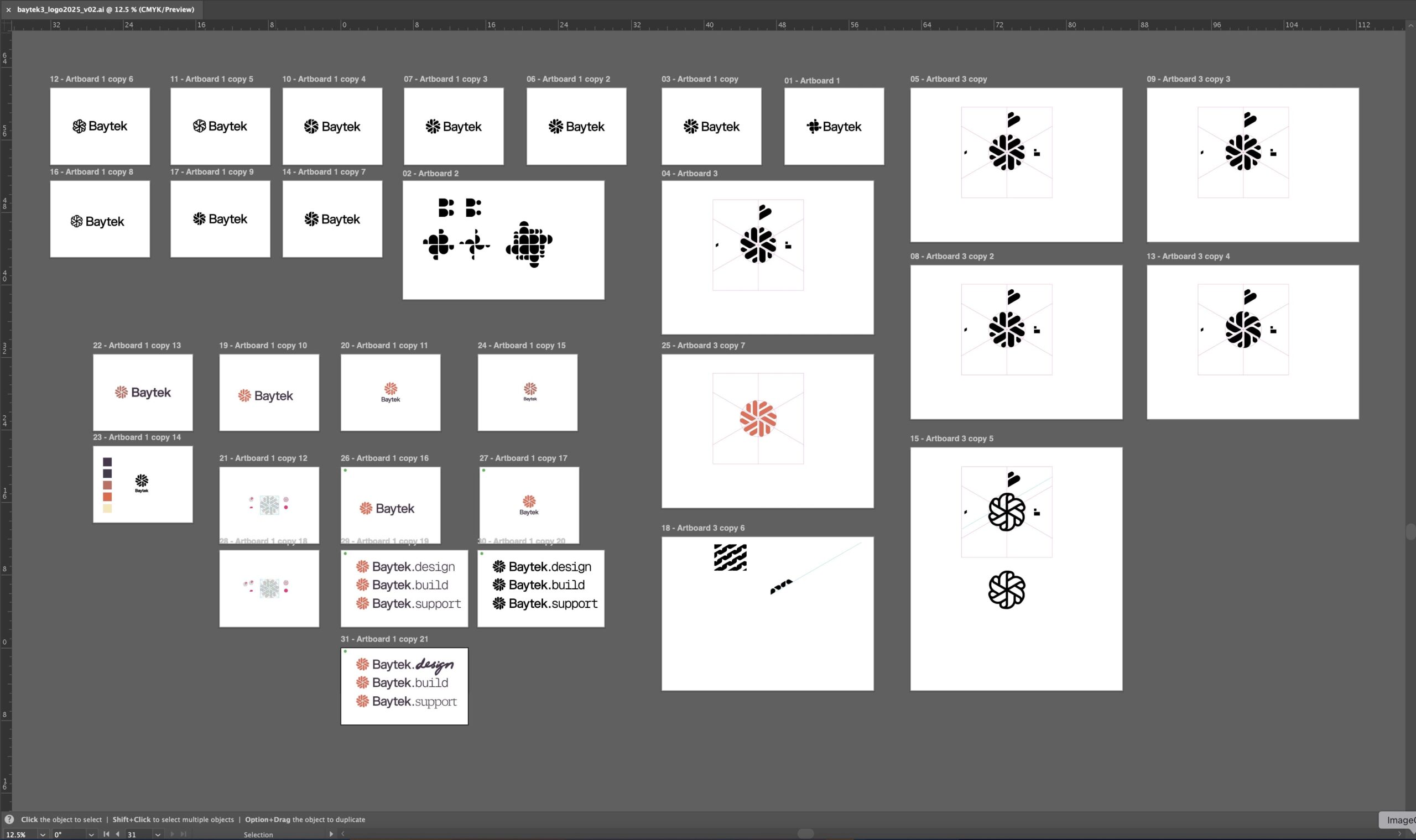The height and width of the screenshot is (840, 1416).
Task: Click the '15 - Artboard 3 copy 5' label
Action: pos(952,438)
